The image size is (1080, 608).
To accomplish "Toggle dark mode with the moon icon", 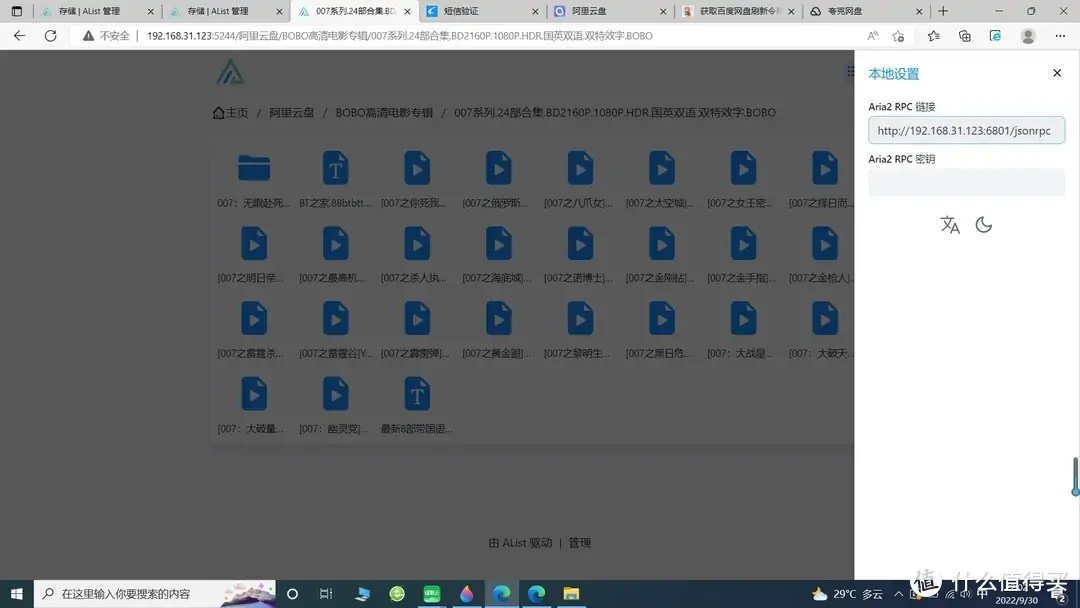I will click(x=984, y=225).
